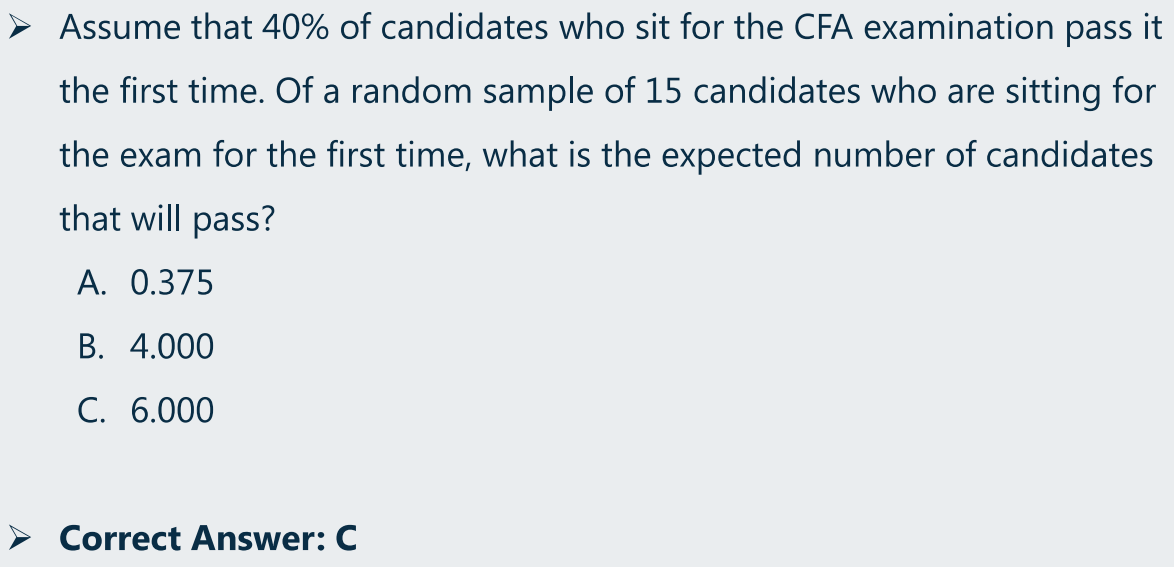Screen dimensions: 1174x567
Task: Click the value '0.375'
Action: (172, 283)
